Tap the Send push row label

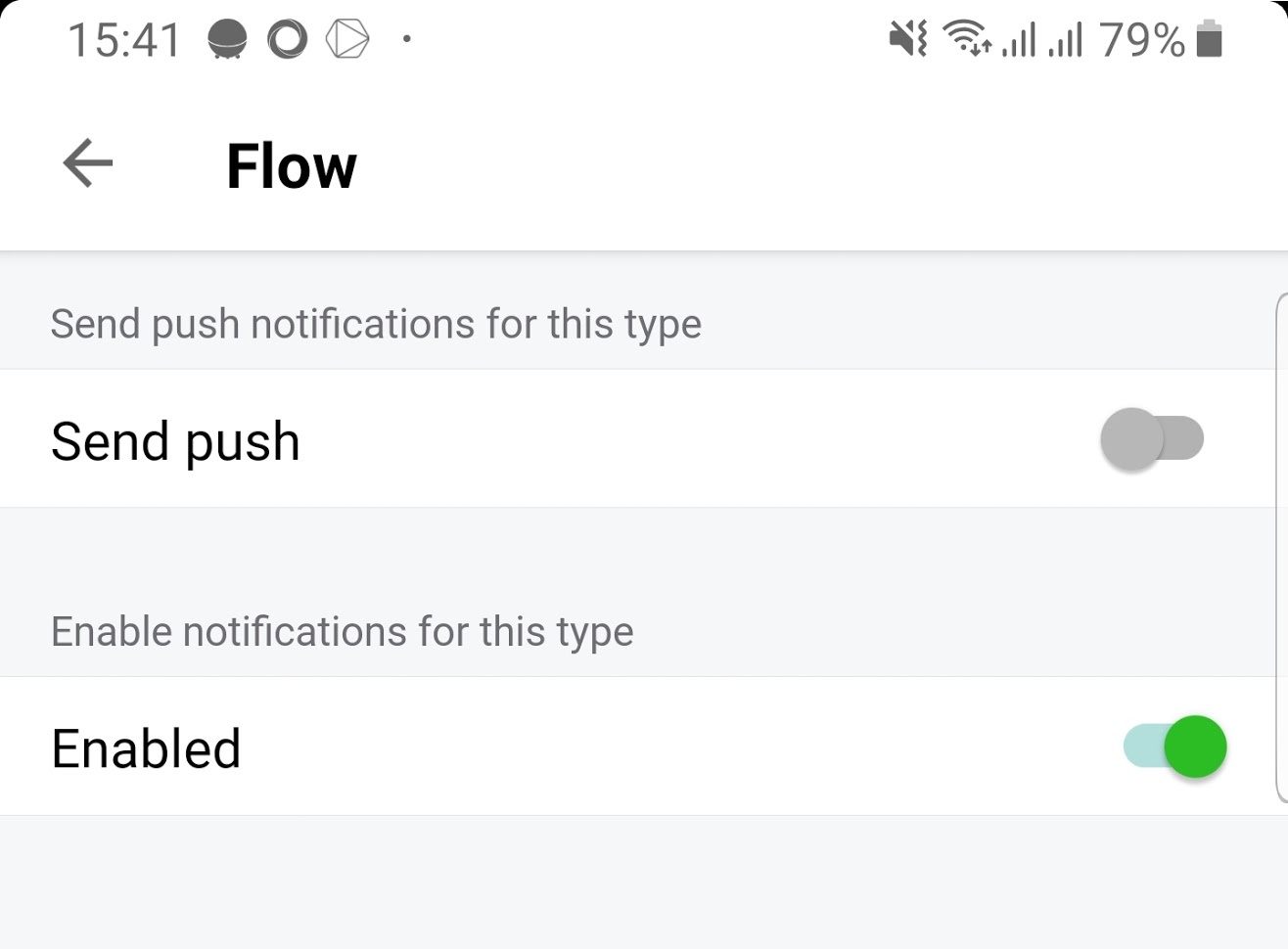(175, 441)
